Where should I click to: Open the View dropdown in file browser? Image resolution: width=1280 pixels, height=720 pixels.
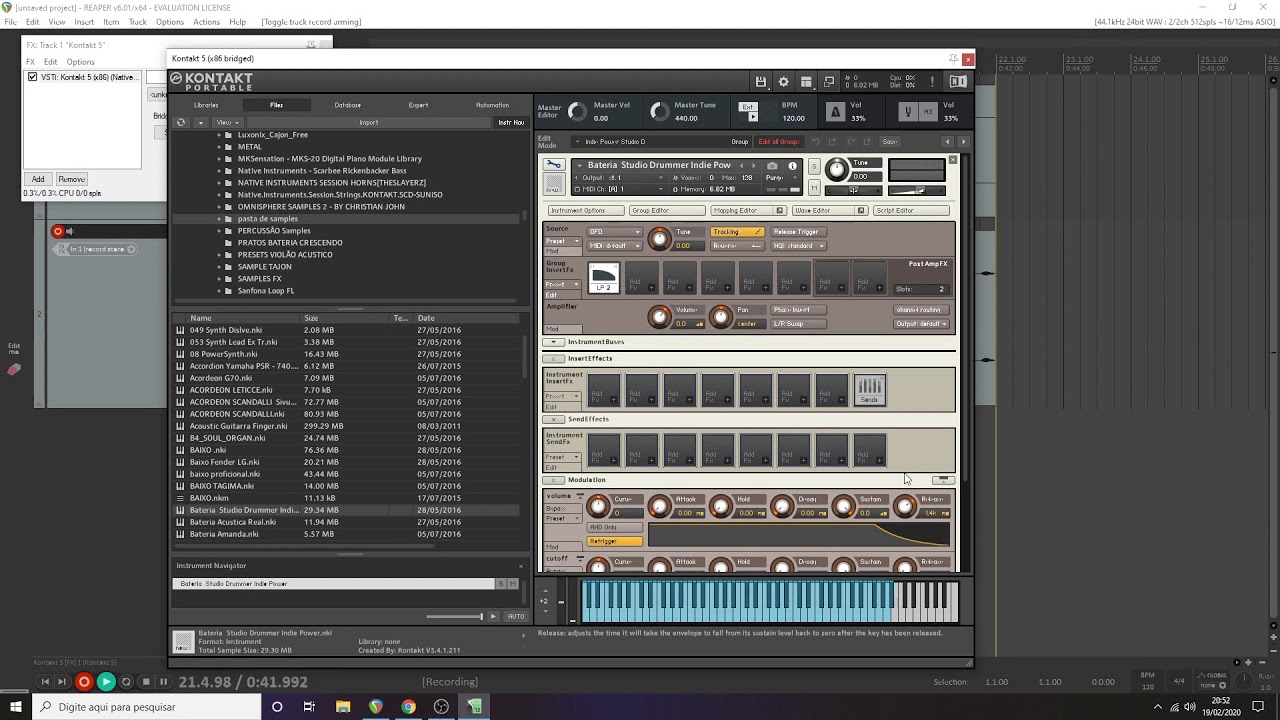click(230, 122)
